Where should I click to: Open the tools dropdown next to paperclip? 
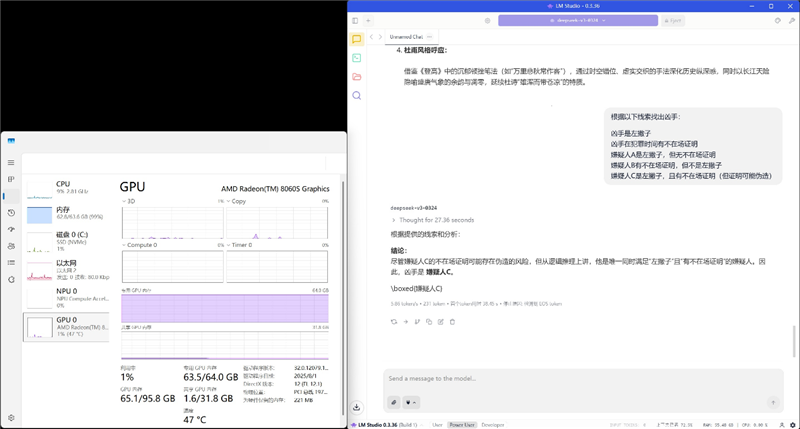click(x=411, y=402)
